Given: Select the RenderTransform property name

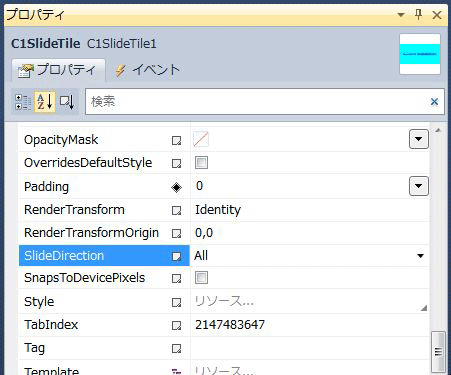Looking at the screenshot, I should click(x=74, y=210).
